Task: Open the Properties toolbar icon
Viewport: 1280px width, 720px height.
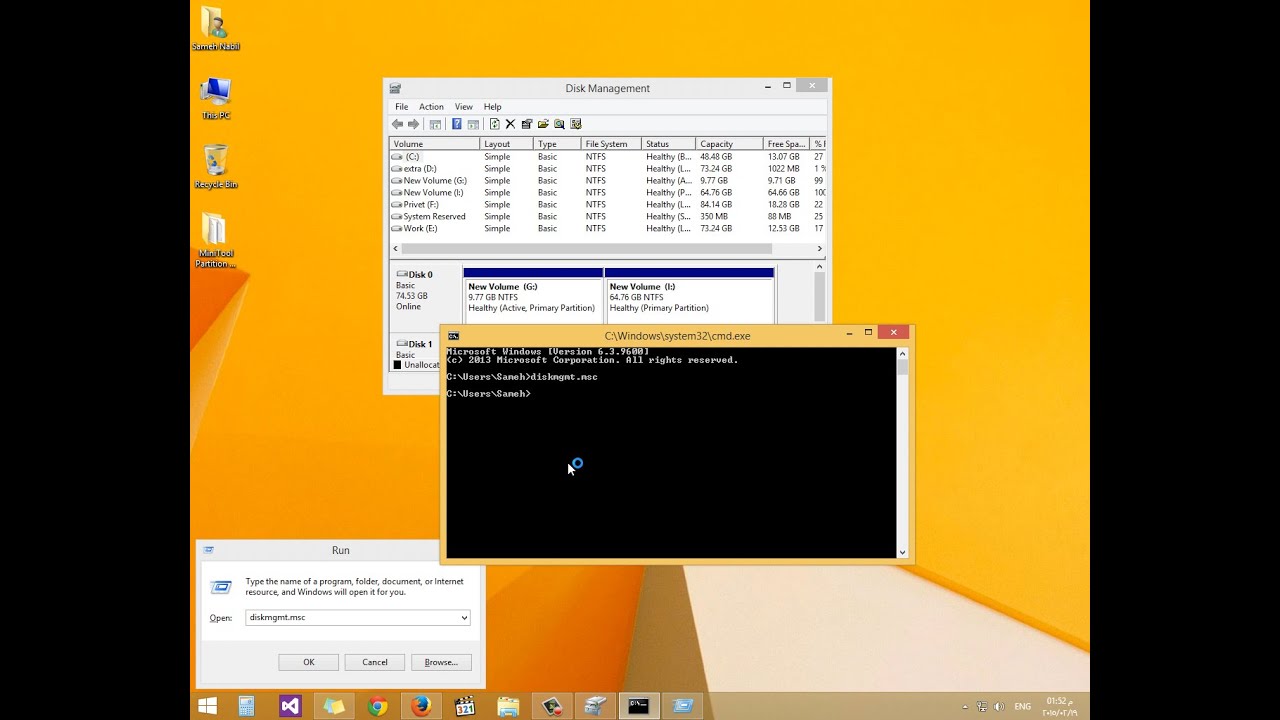Action: [x=527, y=124]
